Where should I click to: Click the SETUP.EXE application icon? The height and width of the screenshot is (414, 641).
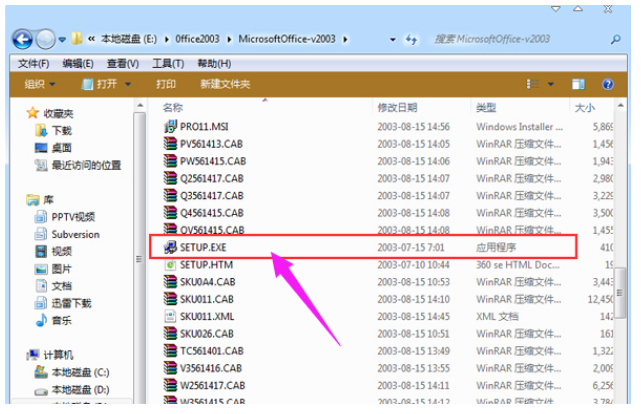point(170,246)
